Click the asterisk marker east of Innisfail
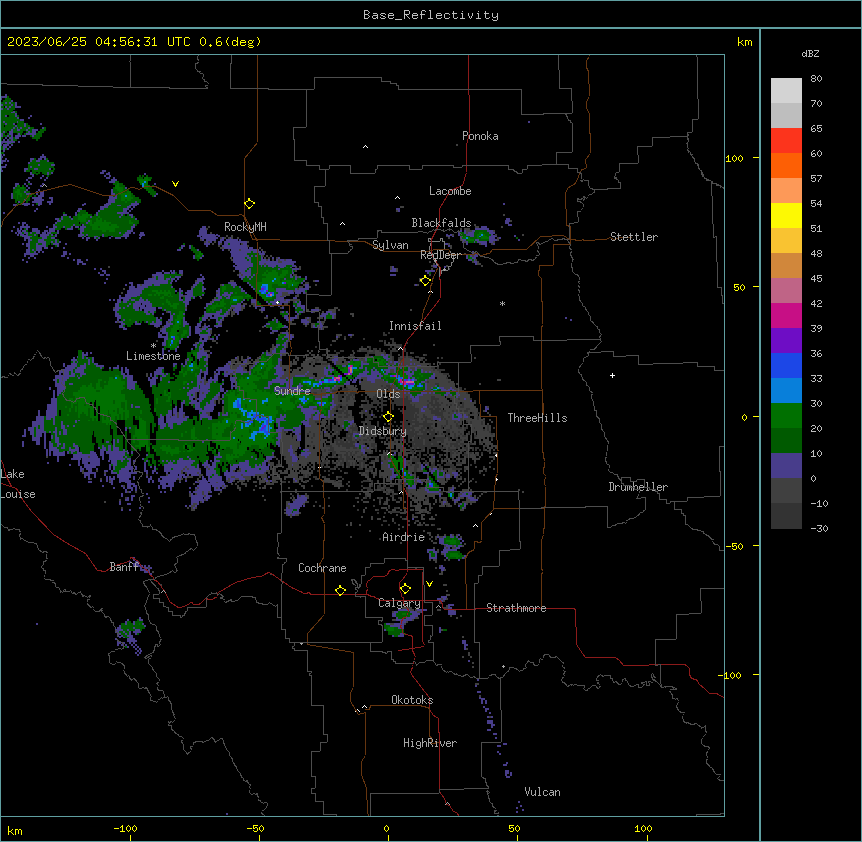This screenshot has height=842, width=862. tap(502, 303)
